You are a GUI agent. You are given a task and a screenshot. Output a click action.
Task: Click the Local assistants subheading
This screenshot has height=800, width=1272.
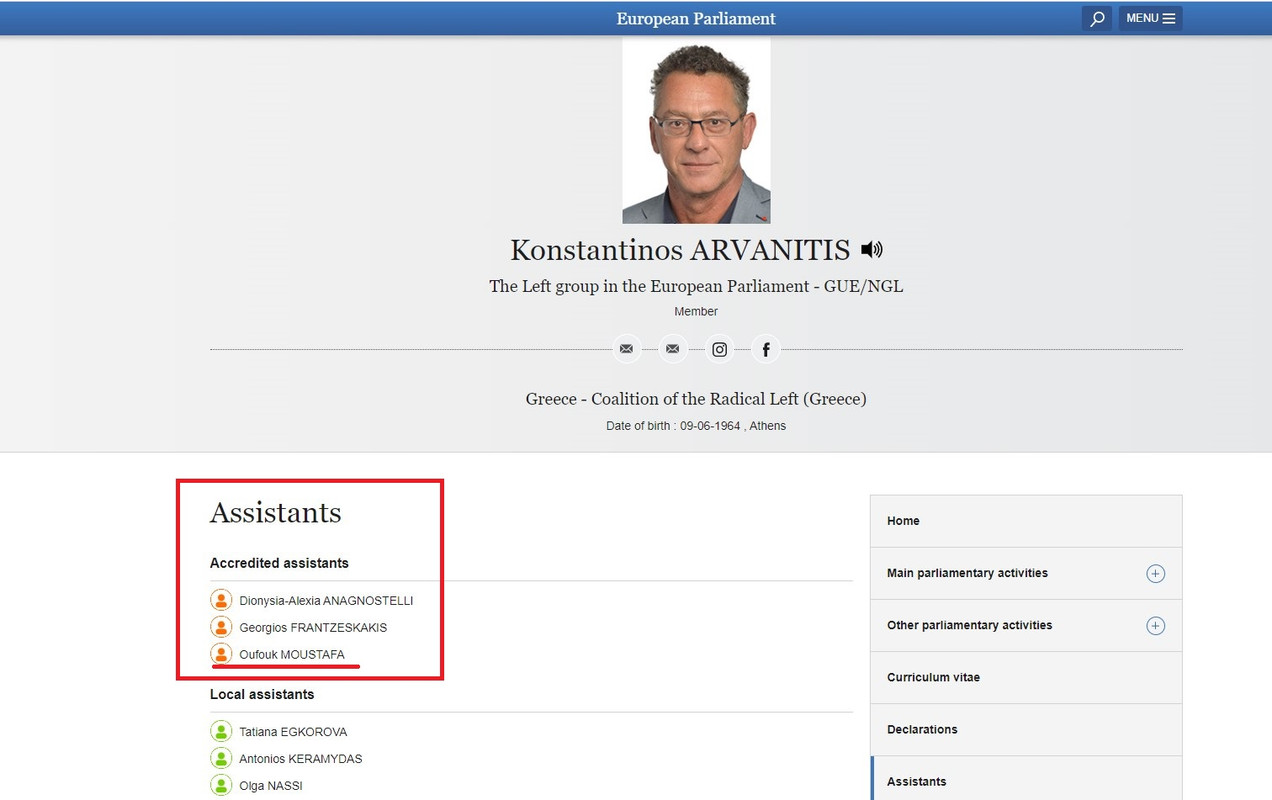coord(262,694)
